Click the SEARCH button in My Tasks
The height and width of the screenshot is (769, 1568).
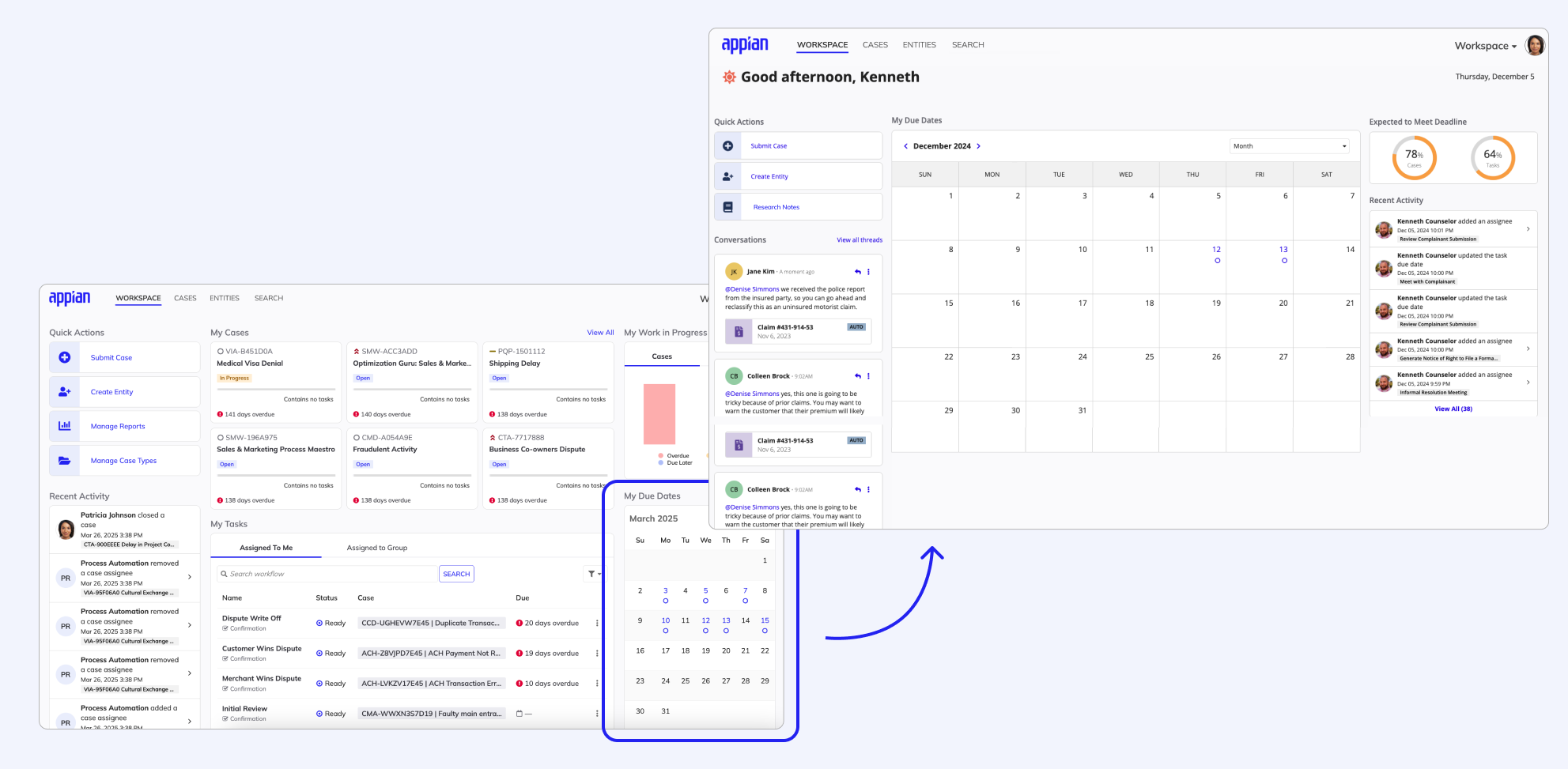[x=456, y=574]
